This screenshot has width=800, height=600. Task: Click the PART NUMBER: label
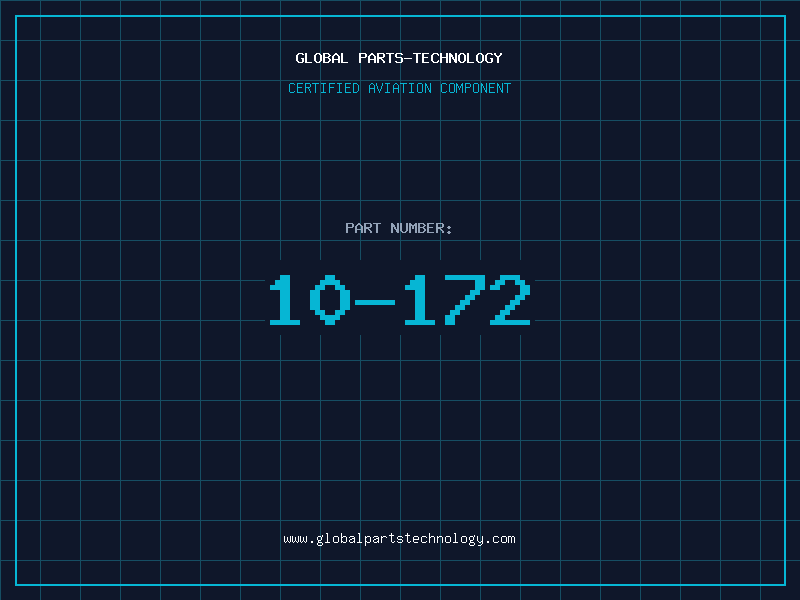point(399,228)
